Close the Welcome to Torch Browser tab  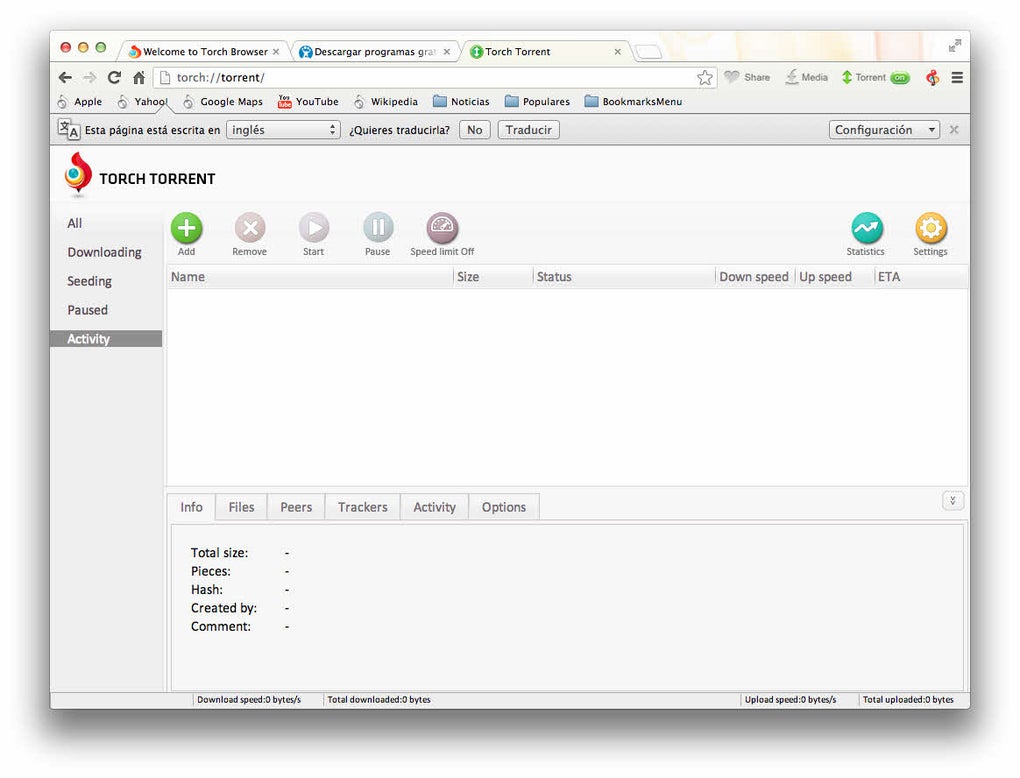coord(276,51)
